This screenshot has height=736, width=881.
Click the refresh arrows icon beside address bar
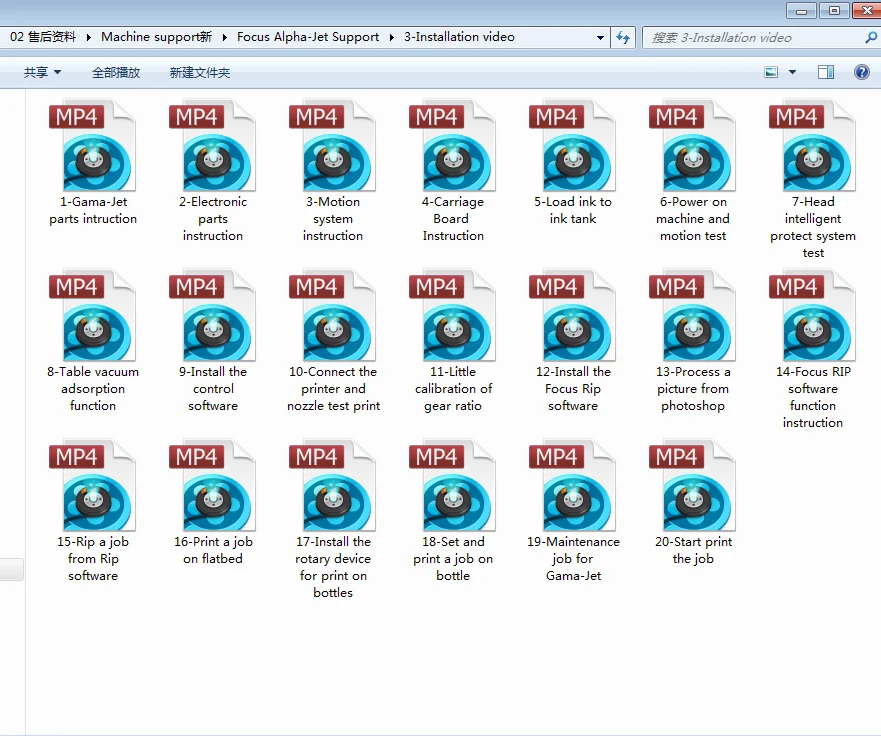tap(623, 38)
